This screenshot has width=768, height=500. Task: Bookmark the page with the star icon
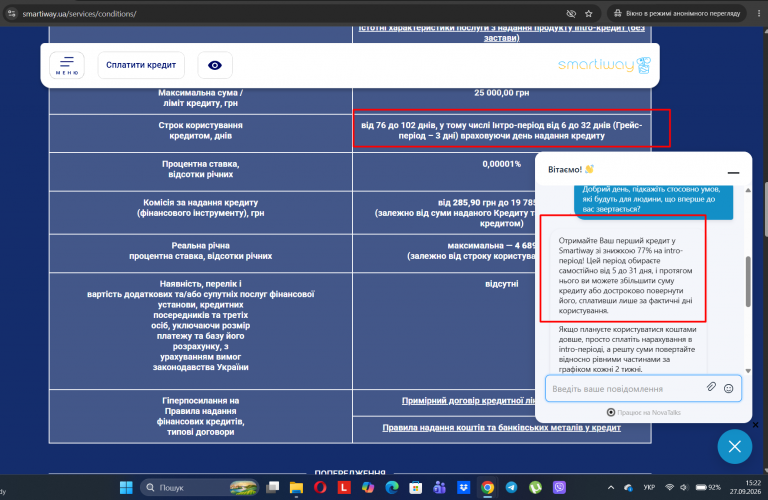tap(589, 14)
